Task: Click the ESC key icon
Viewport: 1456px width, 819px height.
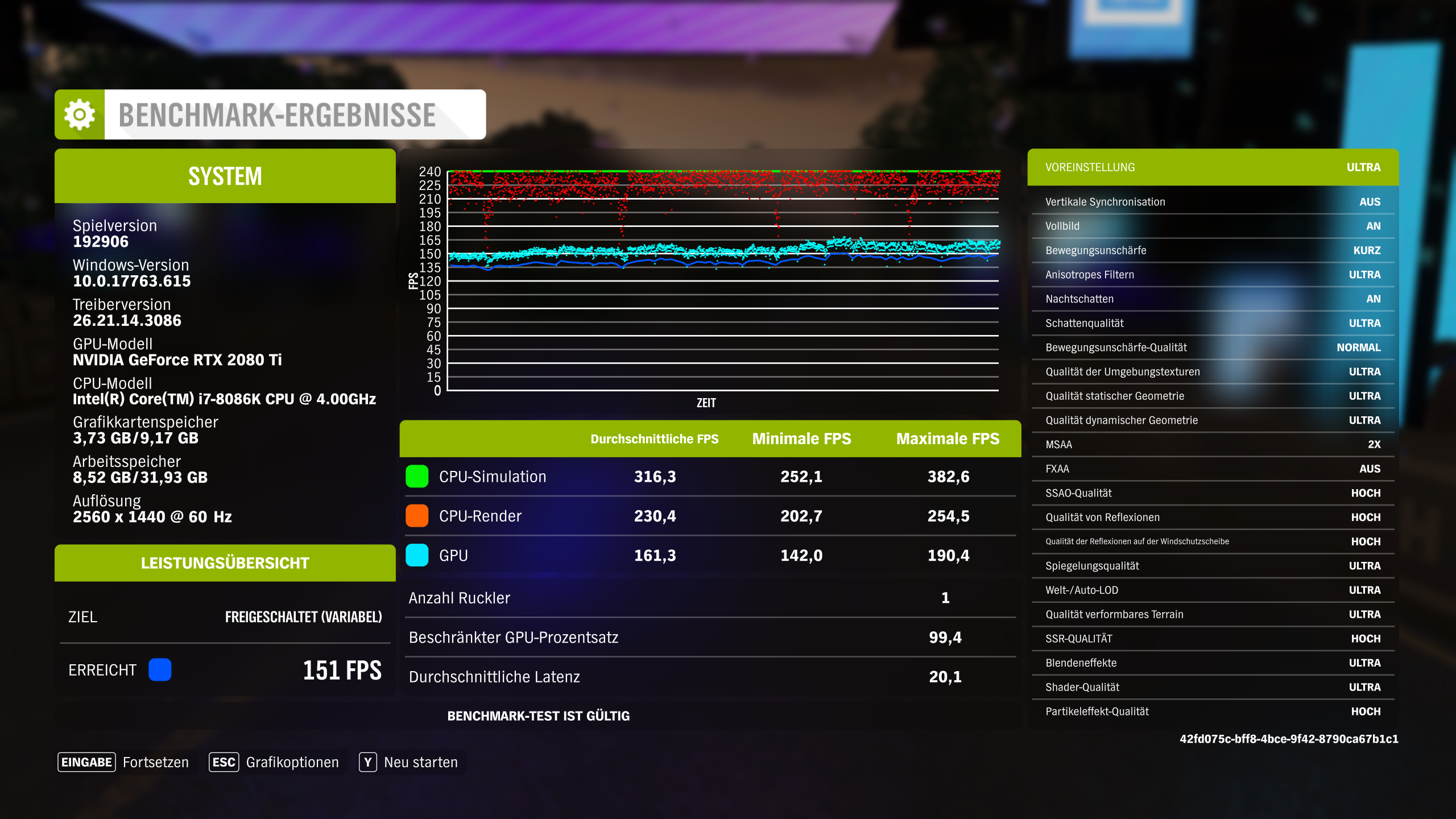Action: [x=224, y=762]
